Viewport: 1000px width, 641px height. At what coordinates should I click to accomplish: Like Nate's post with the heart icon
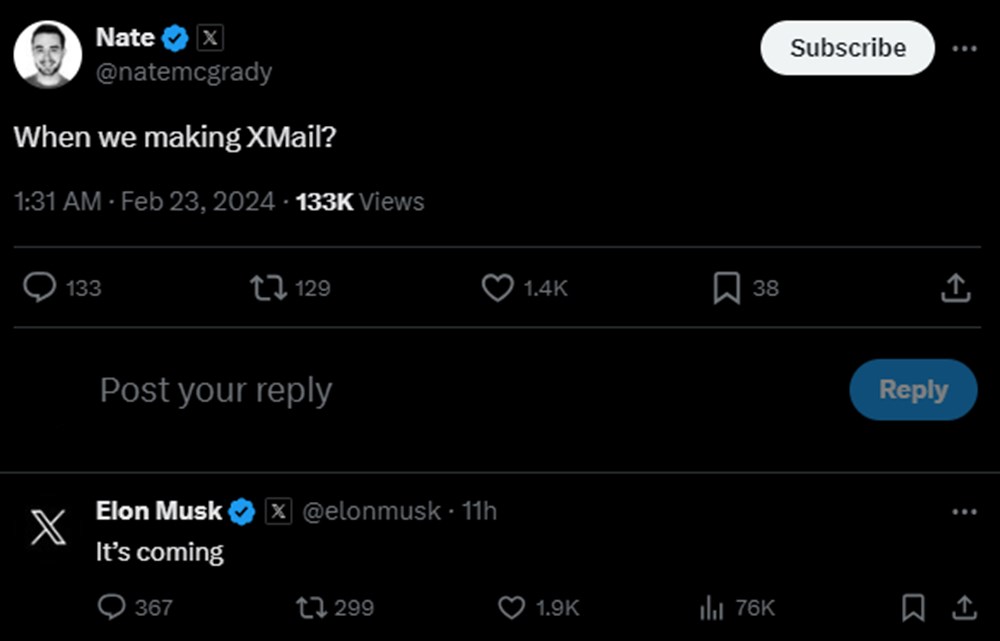click(497, 288)
